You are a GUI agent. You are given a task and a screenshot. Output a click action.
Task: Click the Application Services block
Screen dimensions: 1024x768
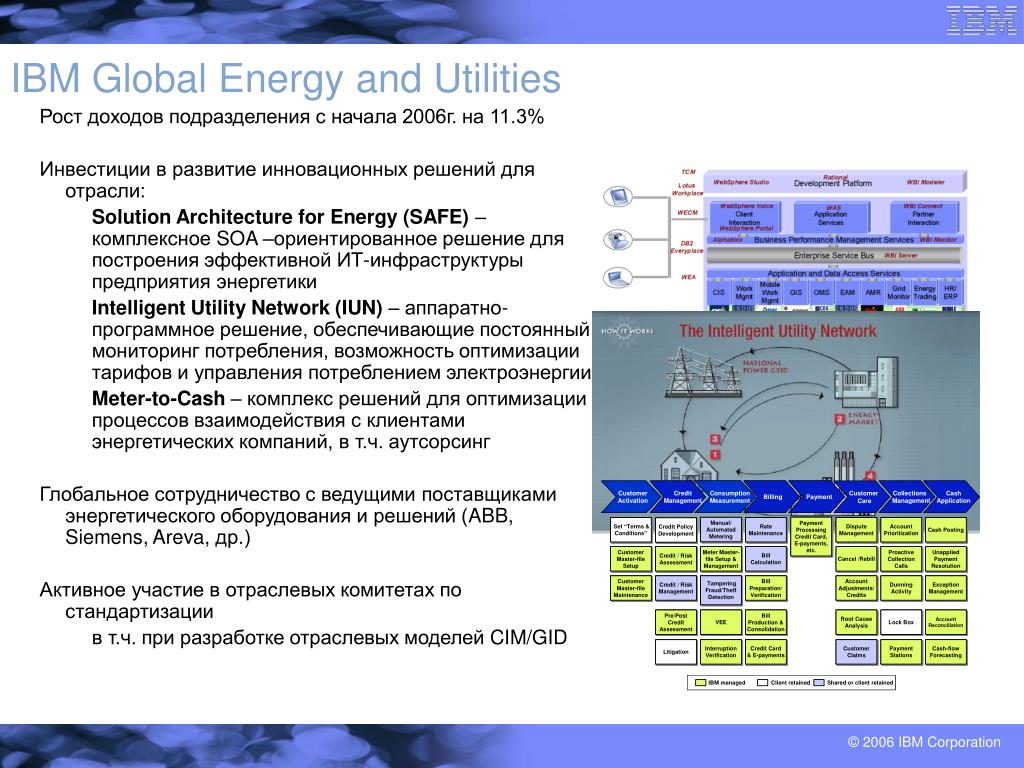pyautogui.click(x=831, y=217)
